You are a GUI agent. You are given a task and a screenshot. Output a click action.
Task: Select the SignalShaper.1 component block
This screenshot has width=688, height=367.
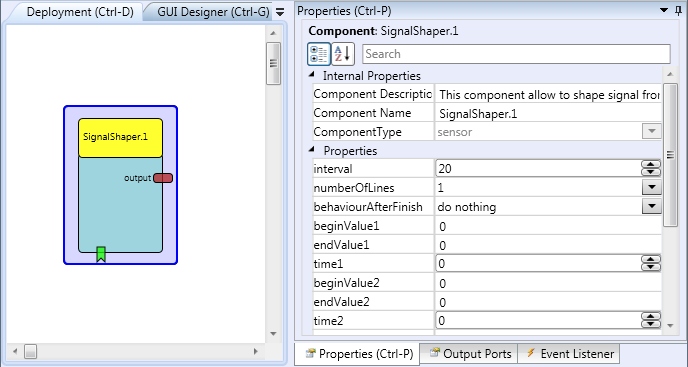coord(120,185)
